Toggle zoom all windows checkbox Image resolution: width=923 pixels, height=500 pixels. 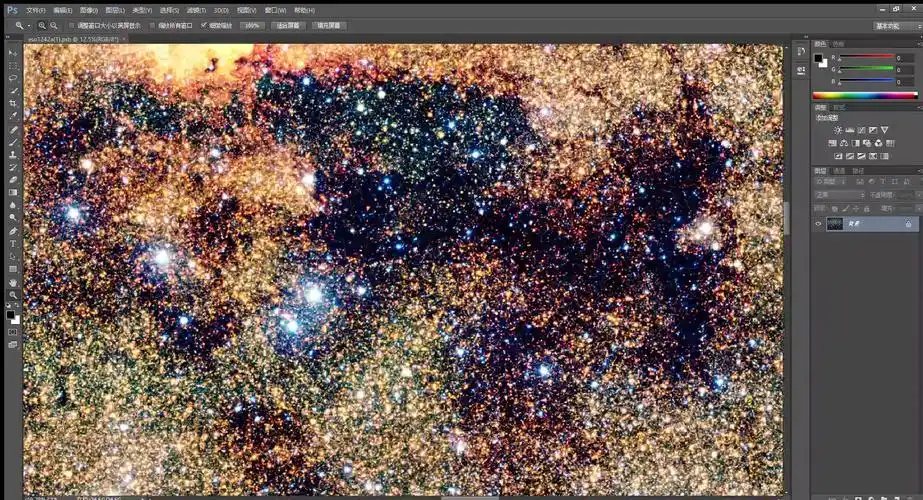point(152,25)
